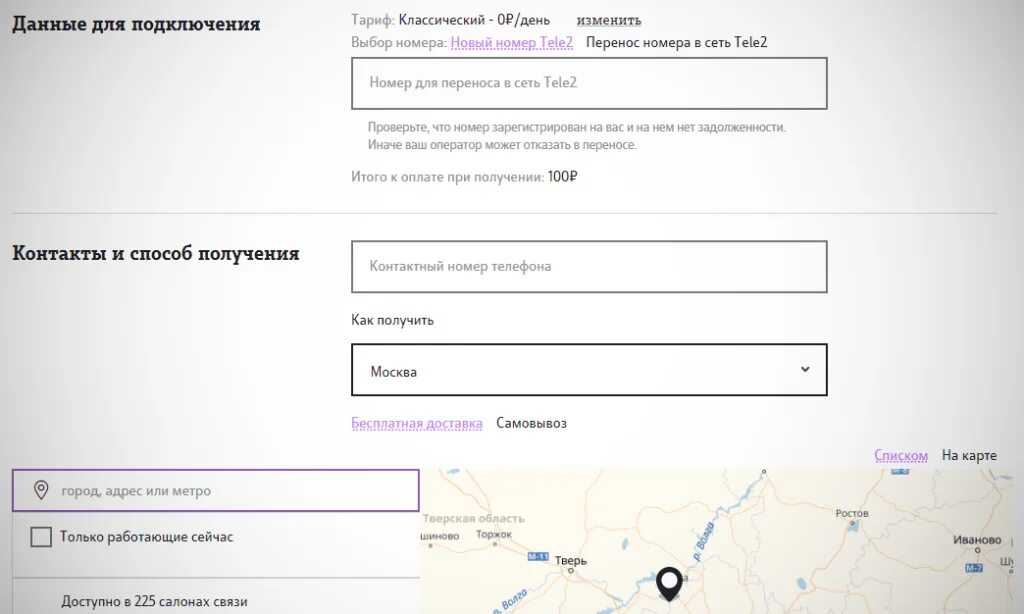
Task: Click the "Торжок" label on the map
Action: [494, 534]
